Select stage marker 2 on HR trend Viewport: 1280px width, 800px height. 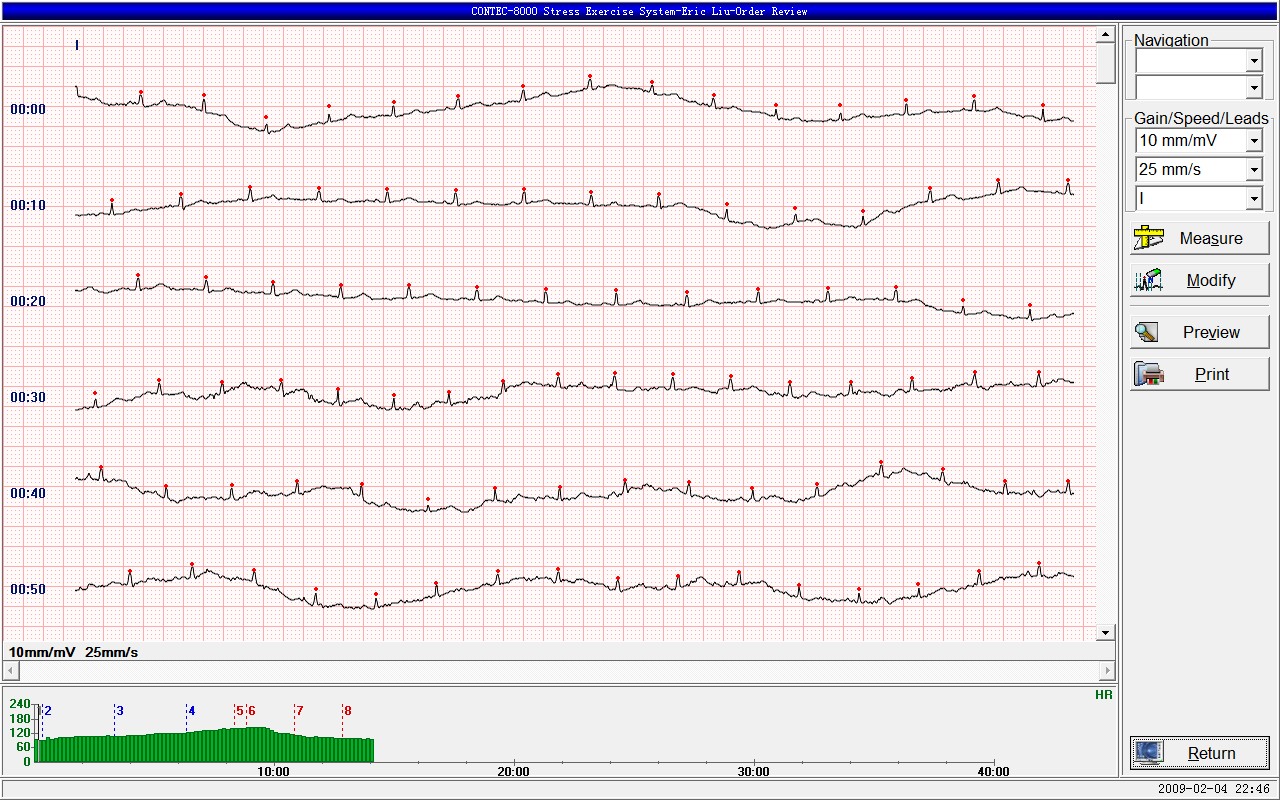(x=47, y=711)
